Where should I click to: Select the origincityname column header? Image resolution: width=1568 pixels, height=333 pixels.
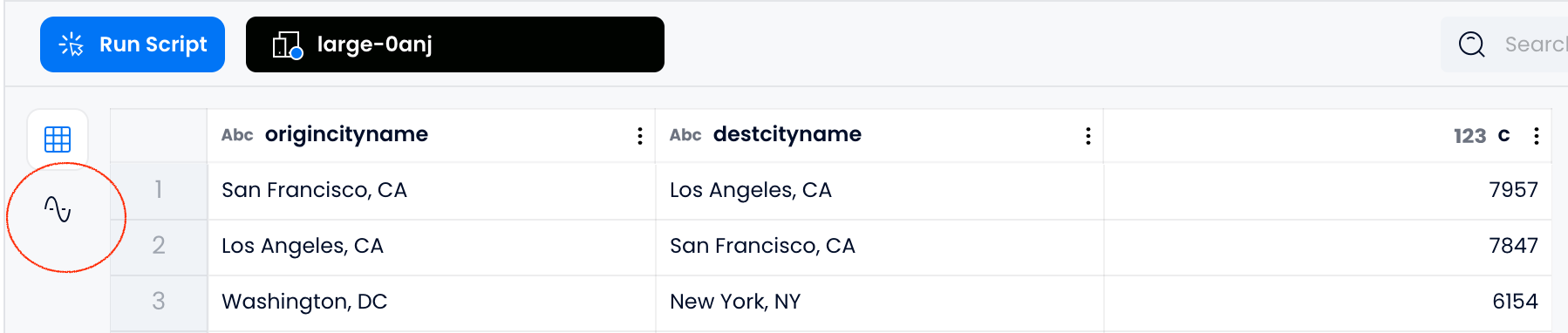432,135
